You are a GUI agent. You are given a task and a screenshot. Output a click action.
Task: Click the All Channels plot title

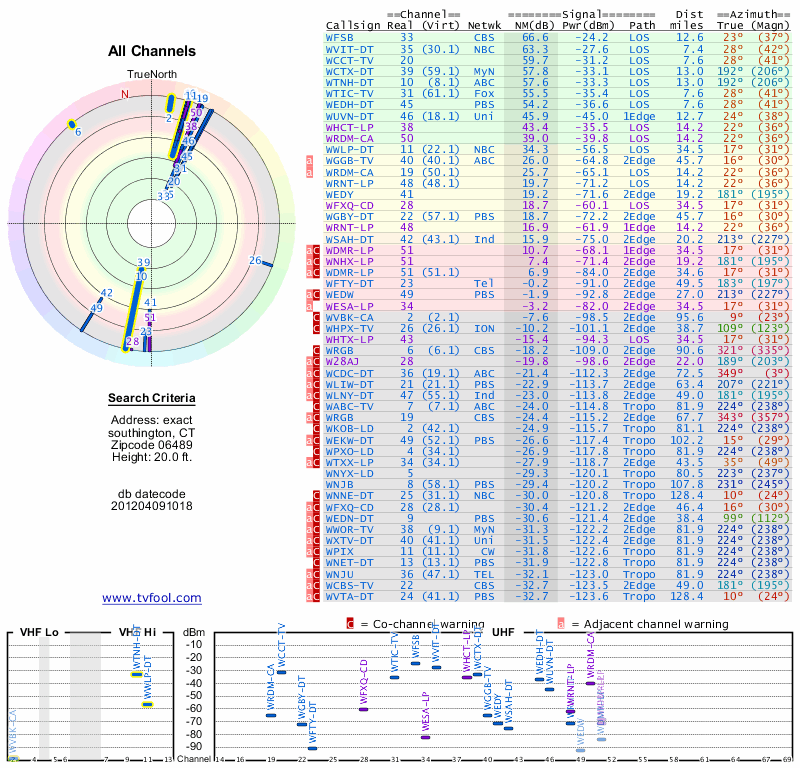(152, 51)
